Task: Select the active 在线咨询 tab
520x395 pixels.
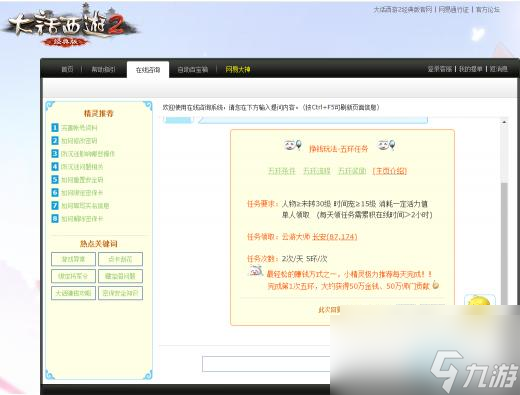Action: point(148,70)
